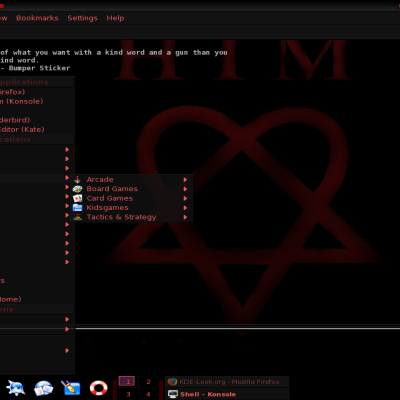Select Tactics & Strategy from the submenu

[131, 217]
